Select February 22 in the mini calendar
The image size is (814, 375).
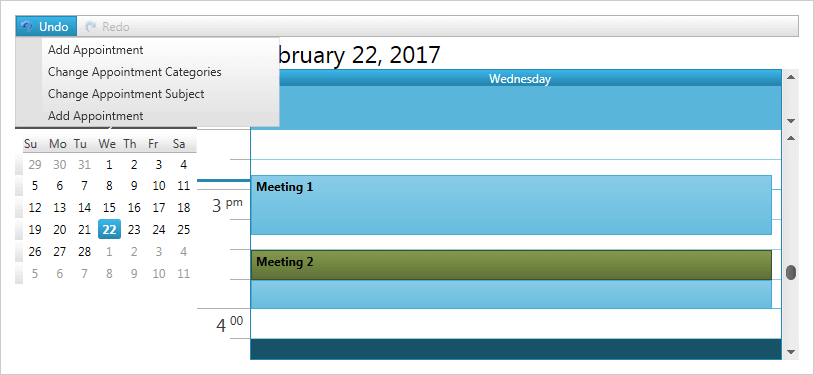(x=109, y=230)
